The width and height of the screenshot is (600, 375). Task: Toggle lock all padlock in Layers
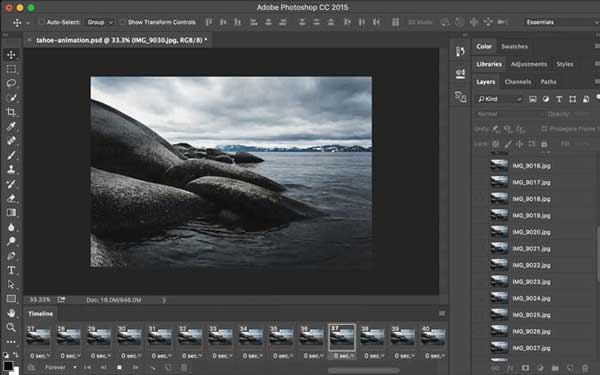[544, 144]
